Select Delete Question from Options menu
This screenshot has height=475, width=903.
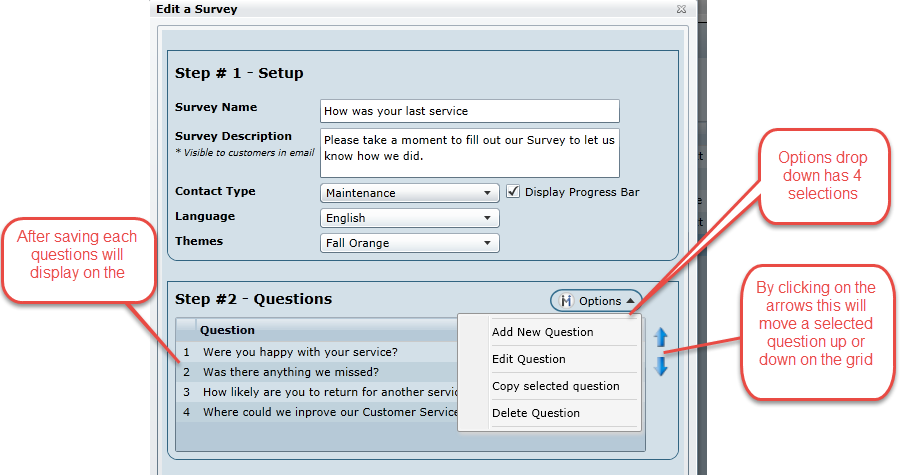pos(535,413)
